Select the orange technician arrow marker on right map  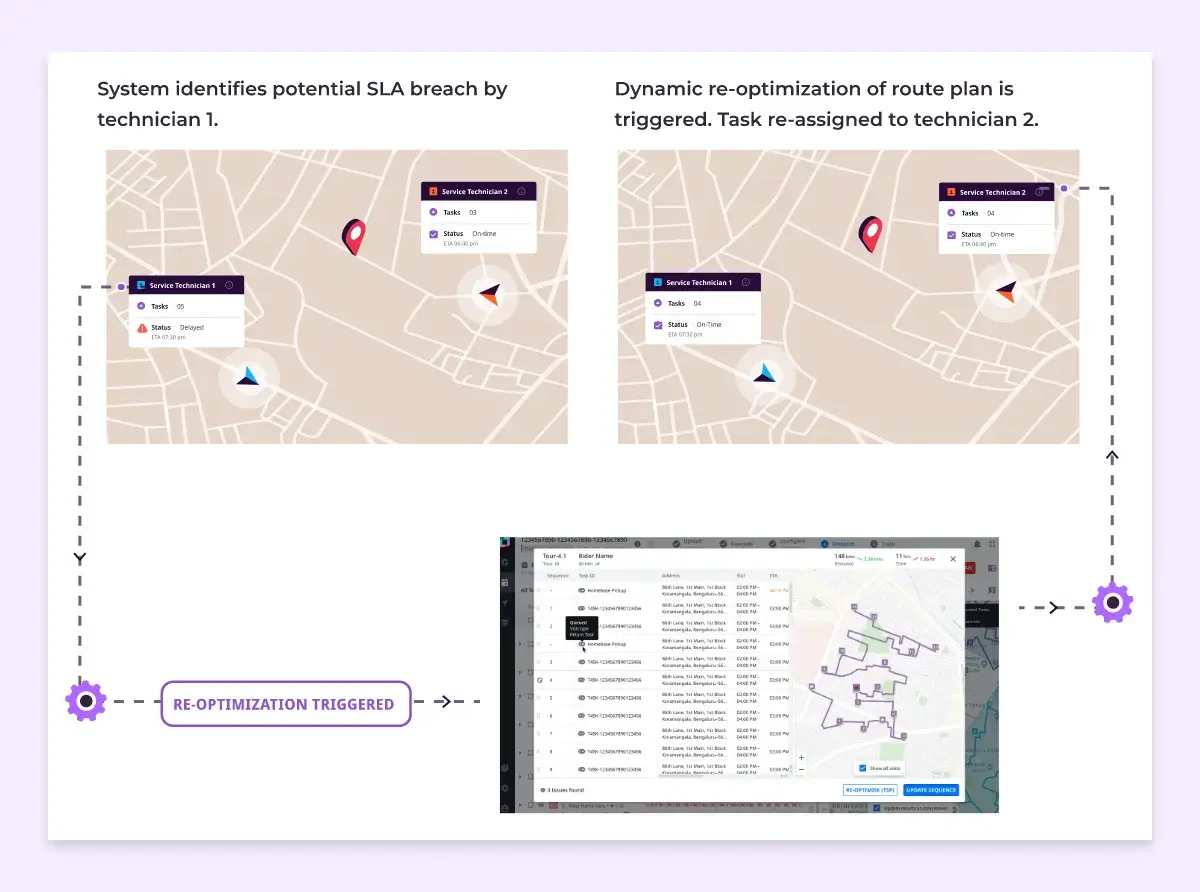(x=1006, y=291)
